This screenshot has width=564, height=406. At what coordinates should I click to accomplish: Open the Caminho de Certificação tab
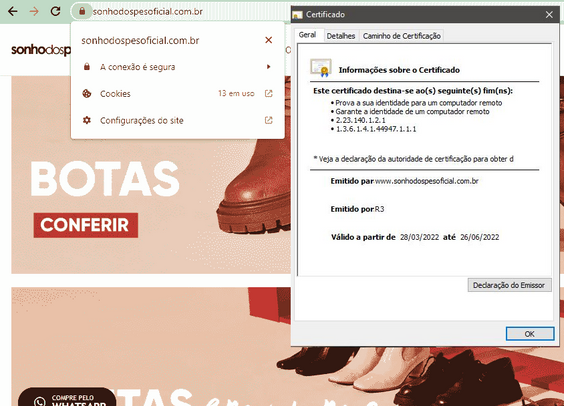click(401, 36)
